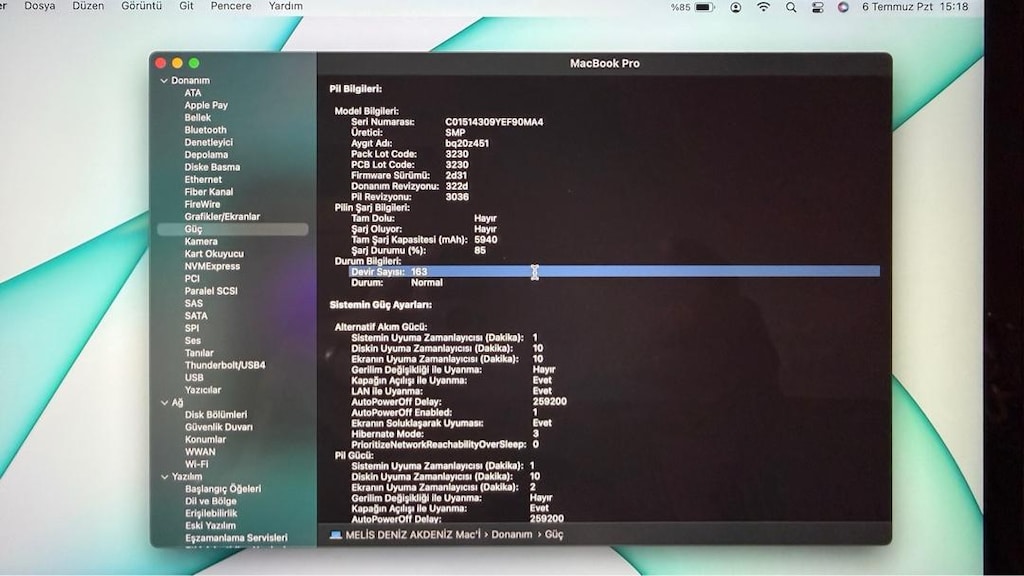The image size is (1024, 576).
Task: Select Bellek in the sidebar
Action: coord(197,118)
